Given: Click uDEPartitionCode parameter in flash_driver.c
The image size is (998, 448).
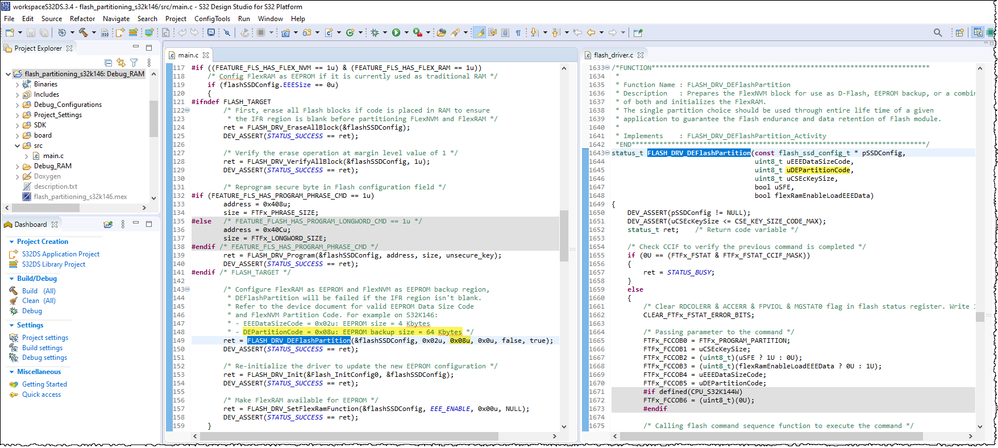Looking at the screenshot, I should point(819,171).
